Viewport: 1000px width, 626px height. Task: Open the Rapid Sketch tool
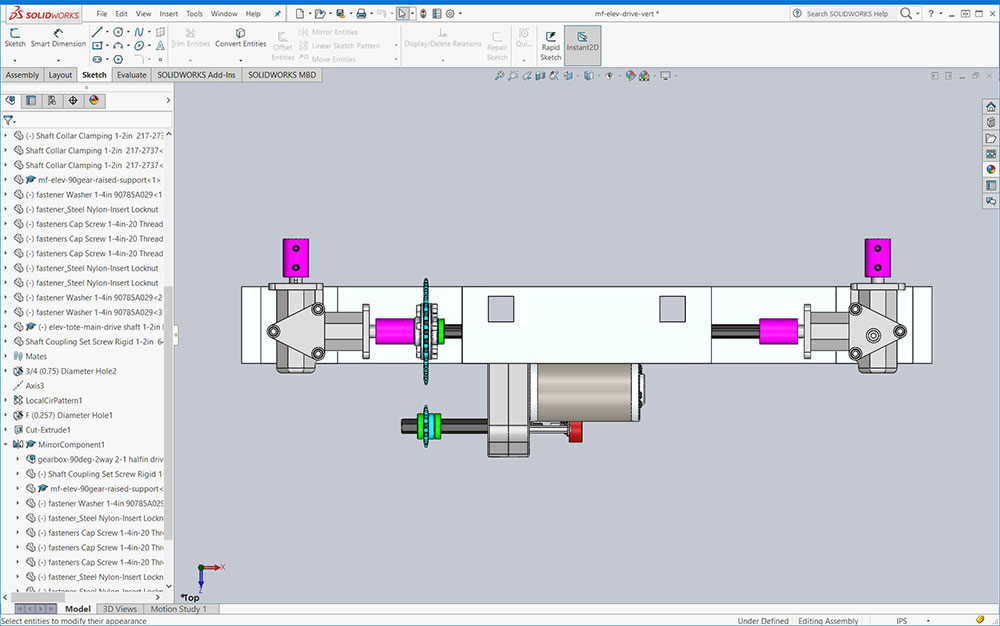pos(551,45)
